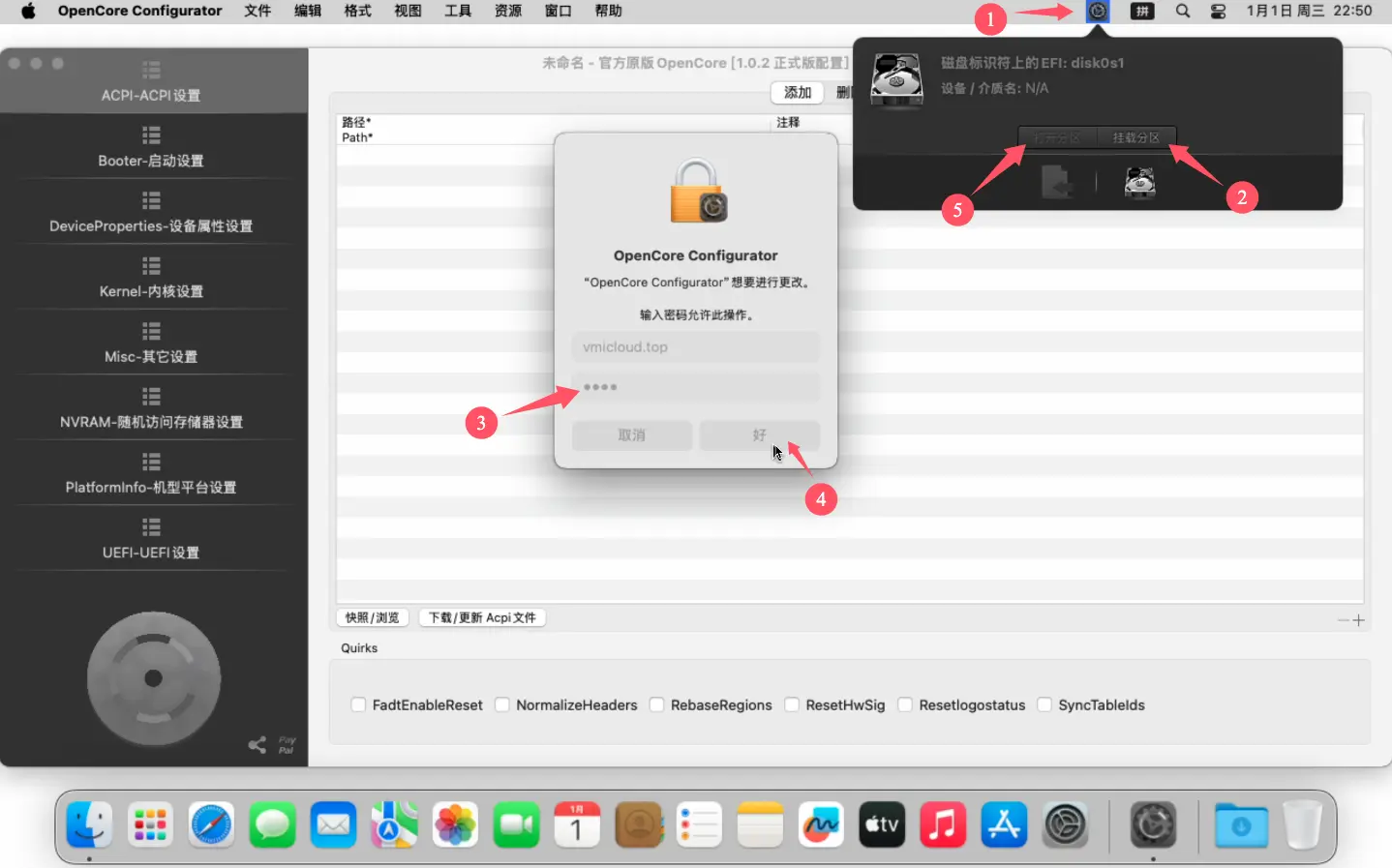Open Music app from the Dock
This screenshot has height=868, width=1392.
[x=943, y=824]
